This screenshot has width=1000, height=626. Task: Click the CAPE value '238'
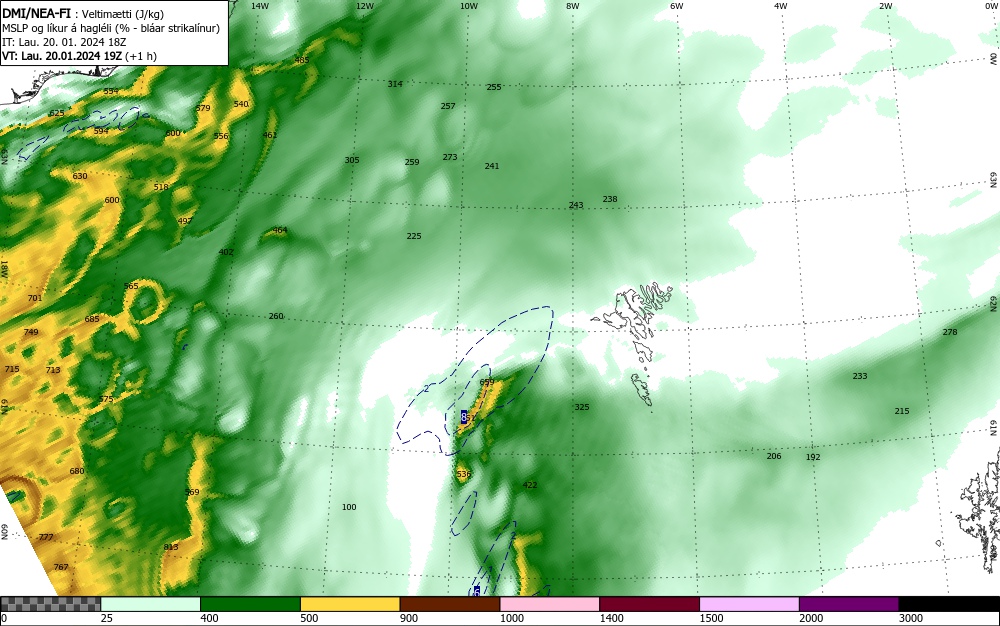tap(610, 199)
